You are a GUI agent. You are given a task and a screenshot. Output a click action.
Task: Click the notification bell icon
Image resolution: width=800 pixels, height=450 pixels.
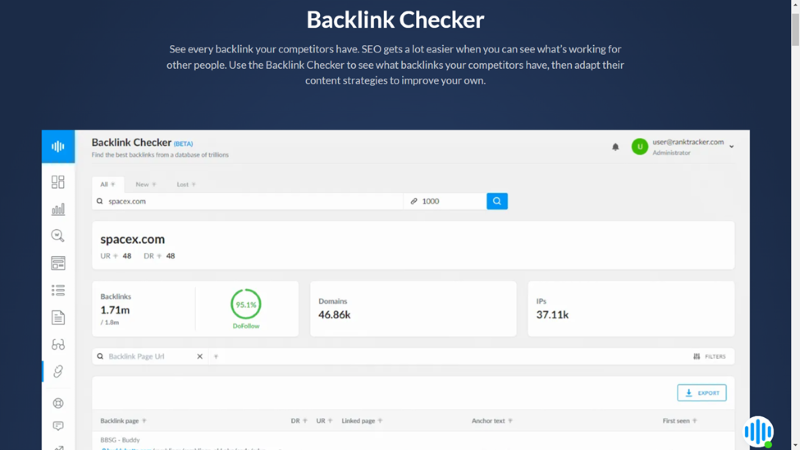pos(615,147)
